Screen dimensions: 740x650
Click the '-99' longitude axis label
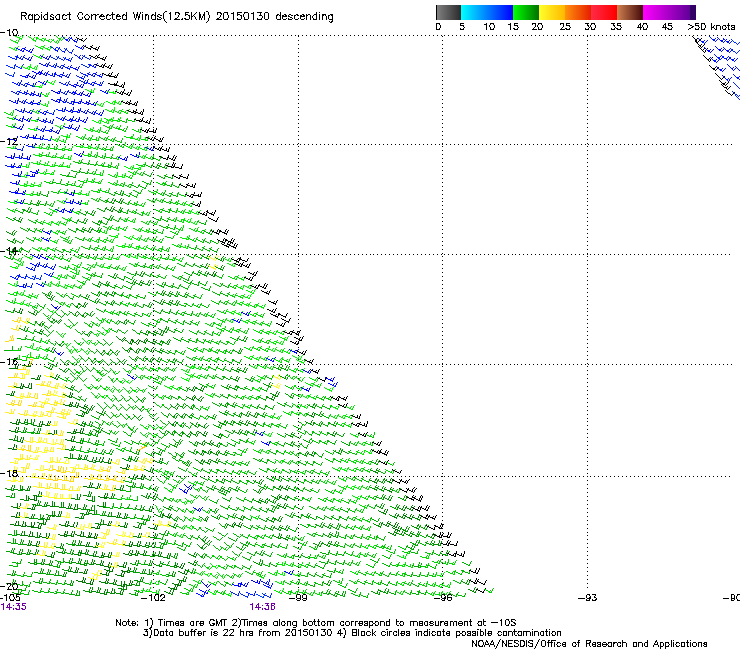[298, 598]
